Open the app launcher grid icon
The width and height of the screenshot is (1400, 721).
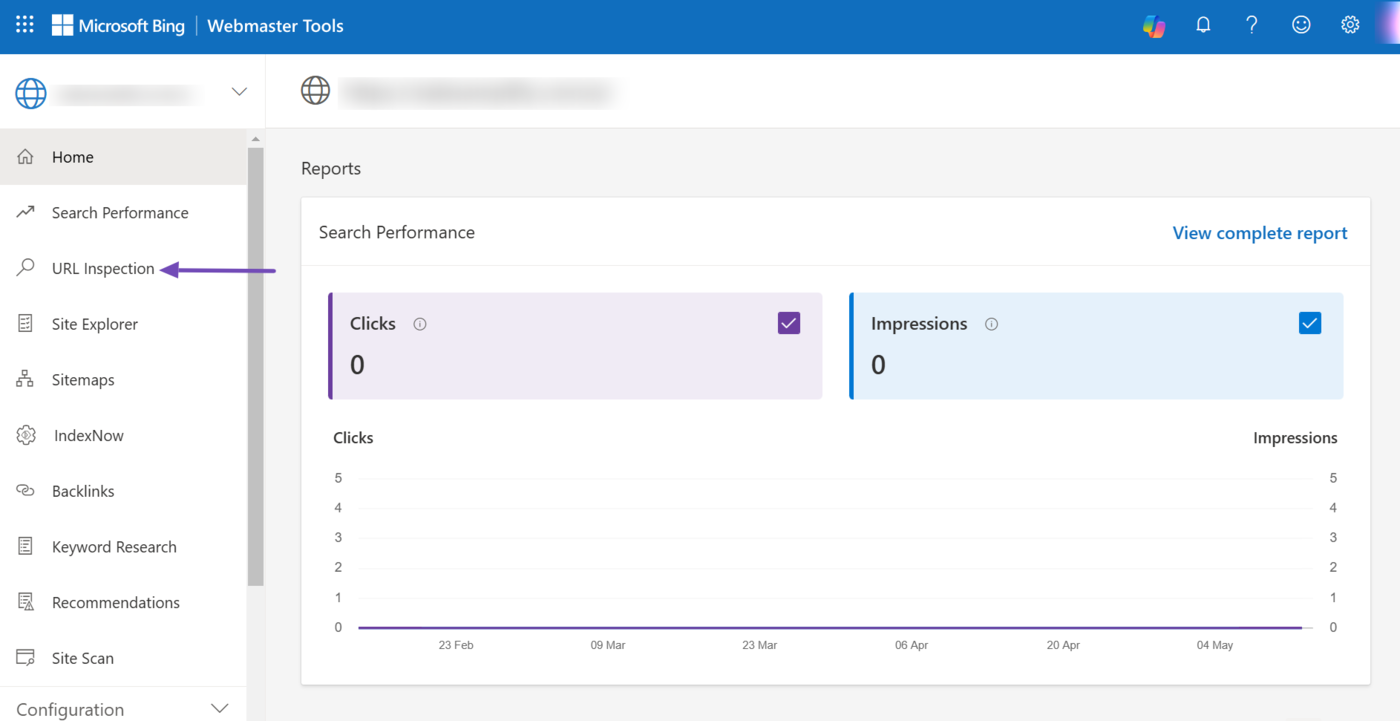(x=25, y=25)
